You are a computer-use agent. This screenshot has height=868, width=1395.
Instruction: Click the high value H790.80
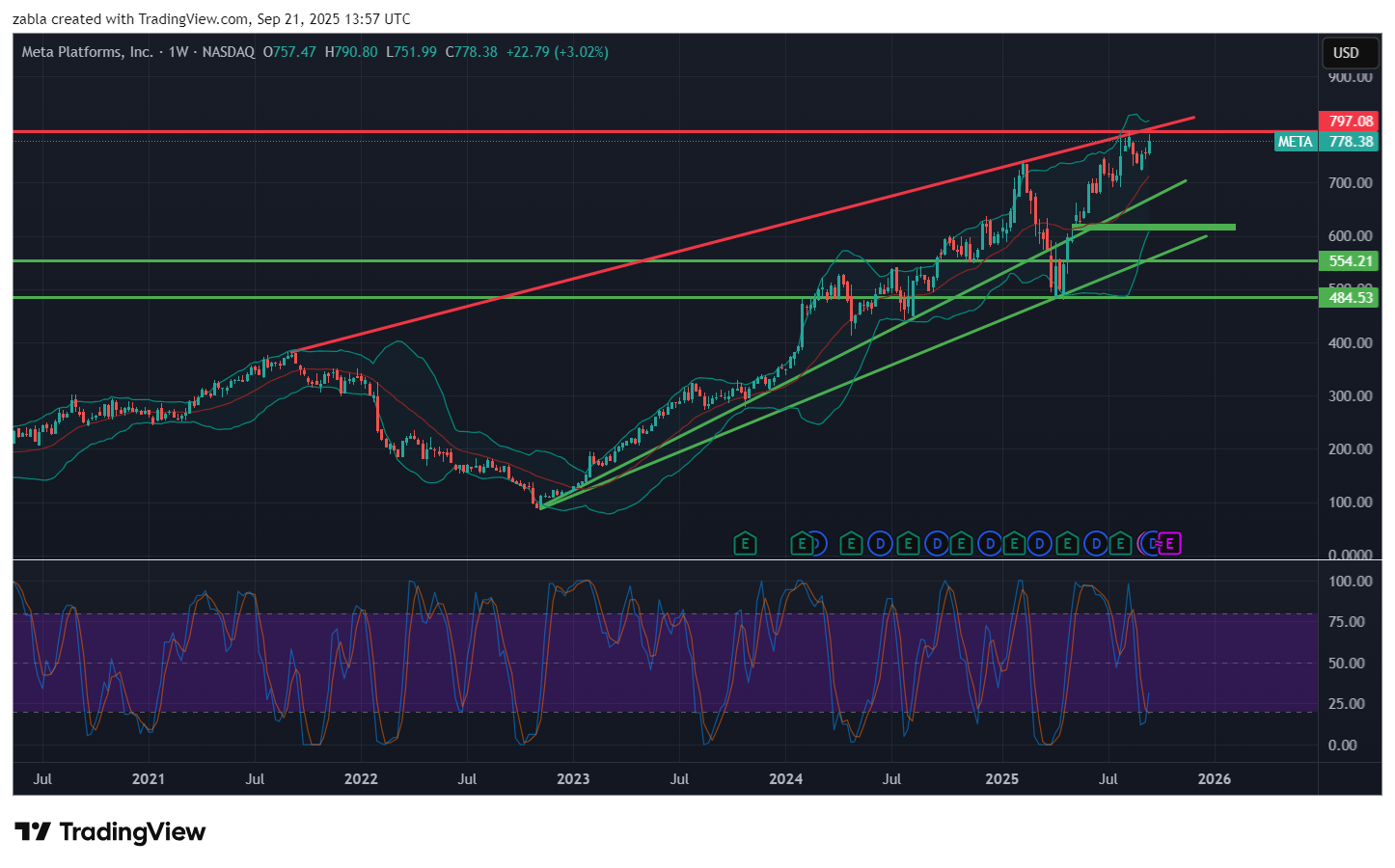[x=351, y=52]
